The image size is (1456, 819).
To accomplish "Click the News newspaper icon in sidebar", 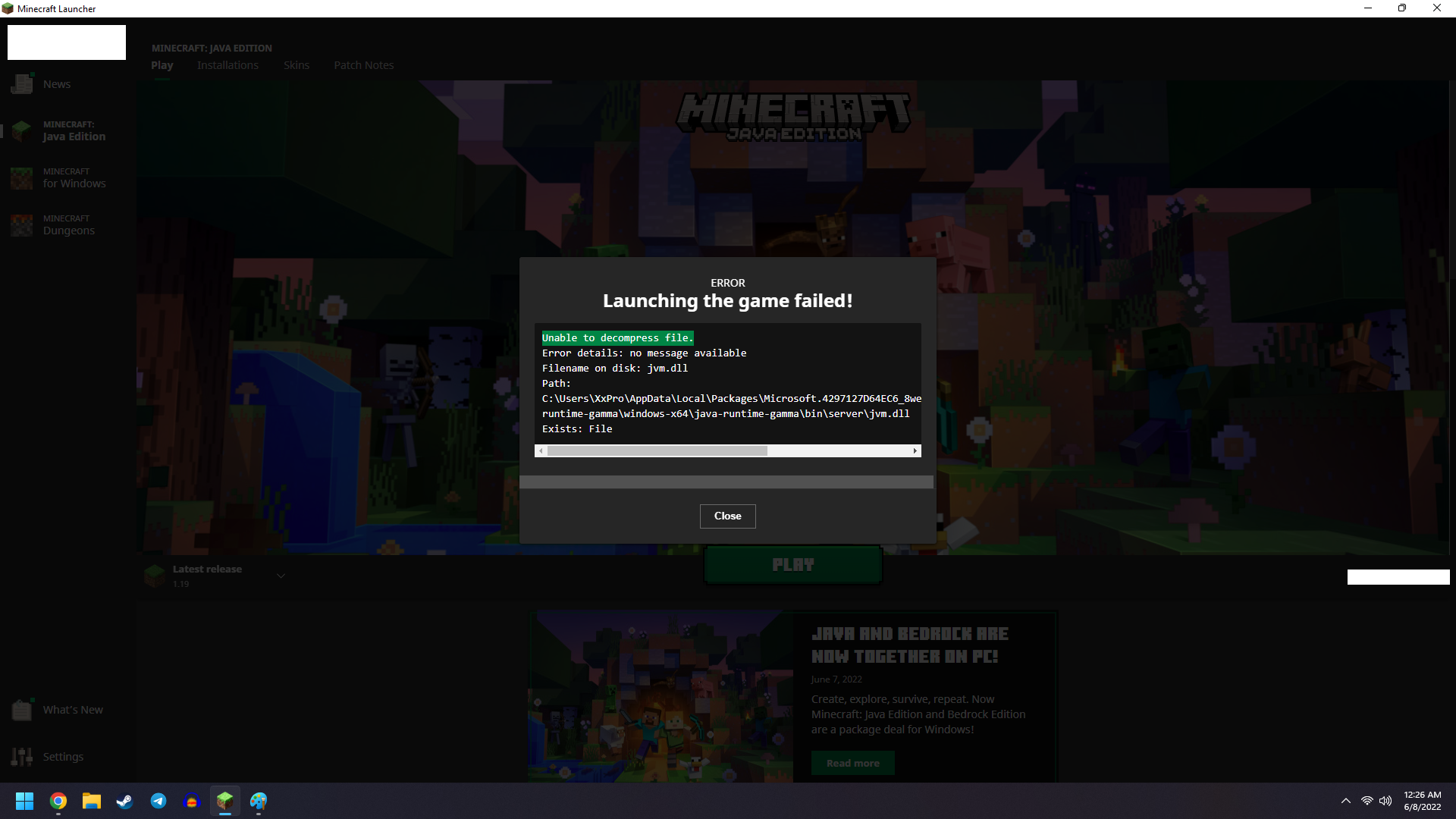I will point(22,84).
